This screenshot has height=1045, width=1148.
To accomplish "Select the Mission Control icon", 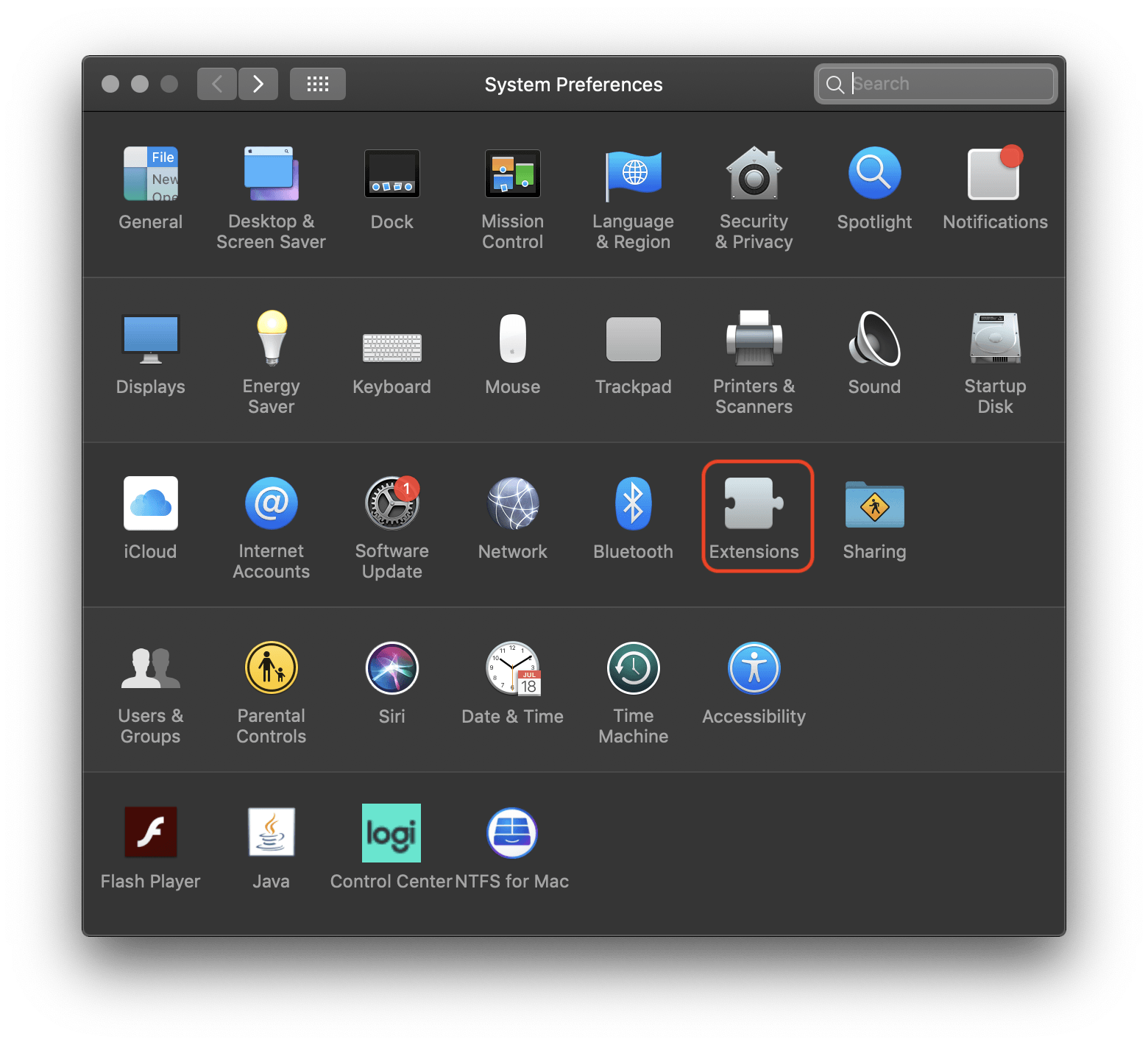I will (x=512, y=174).
